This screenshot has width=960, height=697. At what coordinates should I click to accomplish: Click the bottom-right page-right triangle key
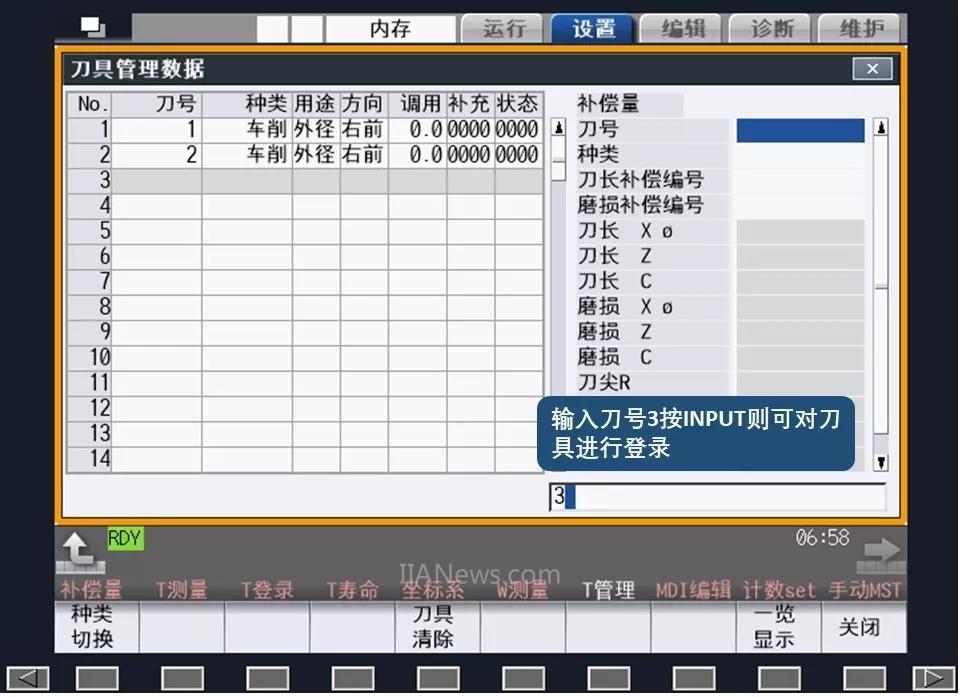pos(932,679)
